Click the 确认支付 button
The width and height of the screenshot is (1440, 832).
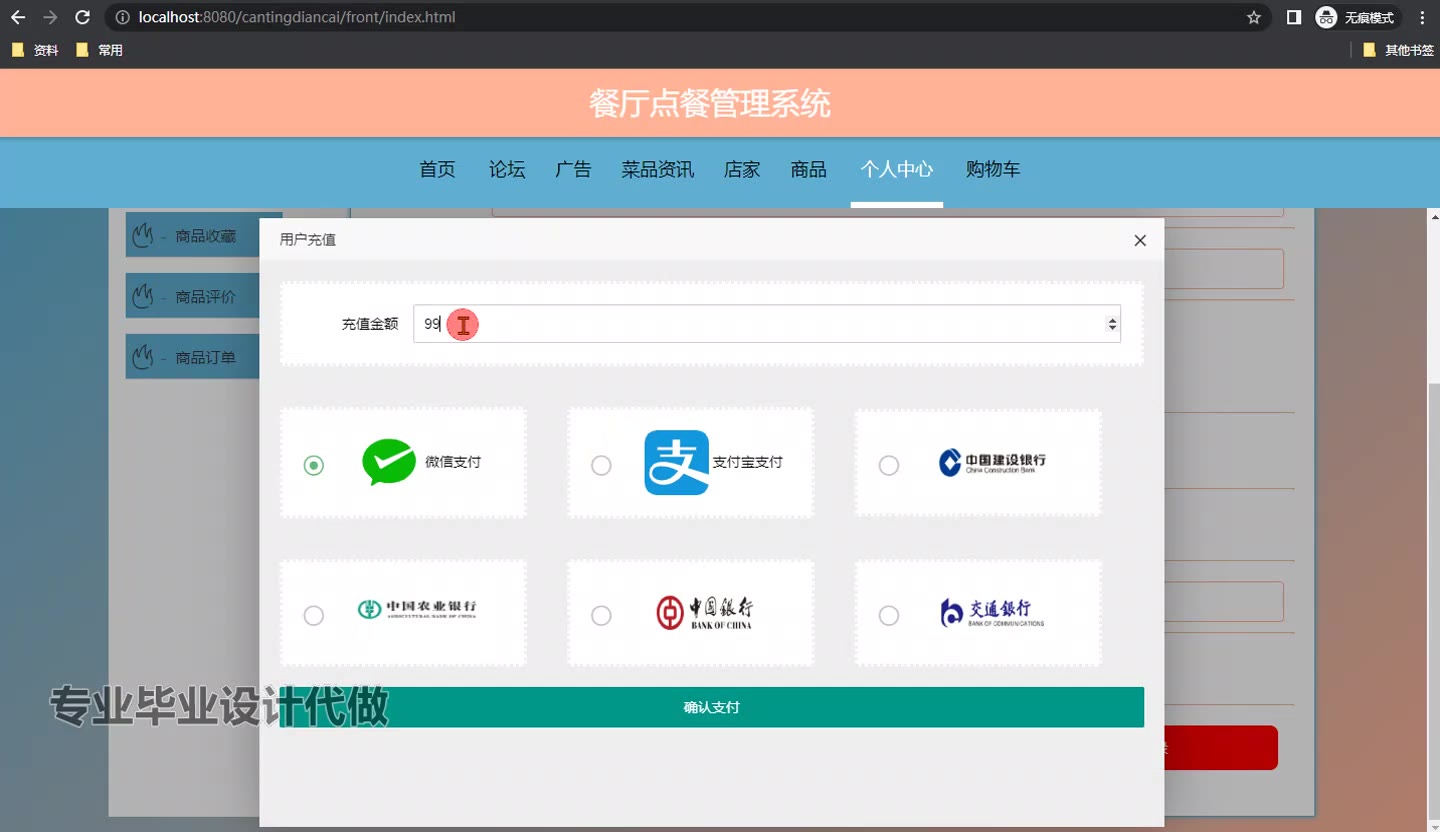coord(712,707)
